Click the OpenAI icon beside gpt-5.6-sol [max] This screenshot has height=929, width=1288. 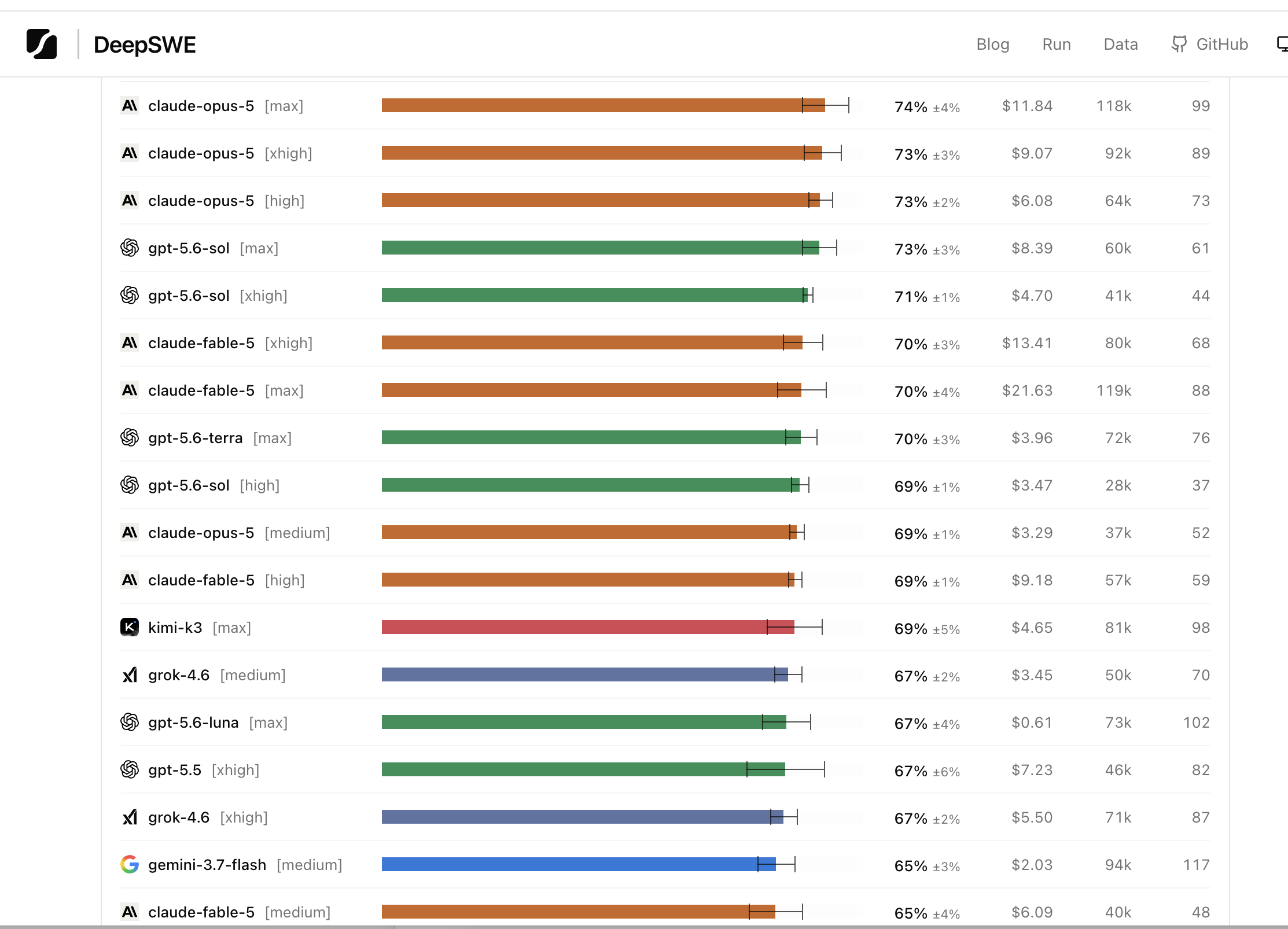pyautogui.click(x=130, y=248)
